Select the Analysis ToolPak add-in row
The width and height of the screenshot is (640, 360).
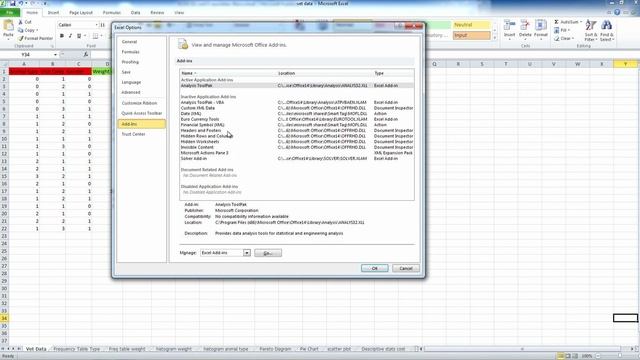coord(297,86)
